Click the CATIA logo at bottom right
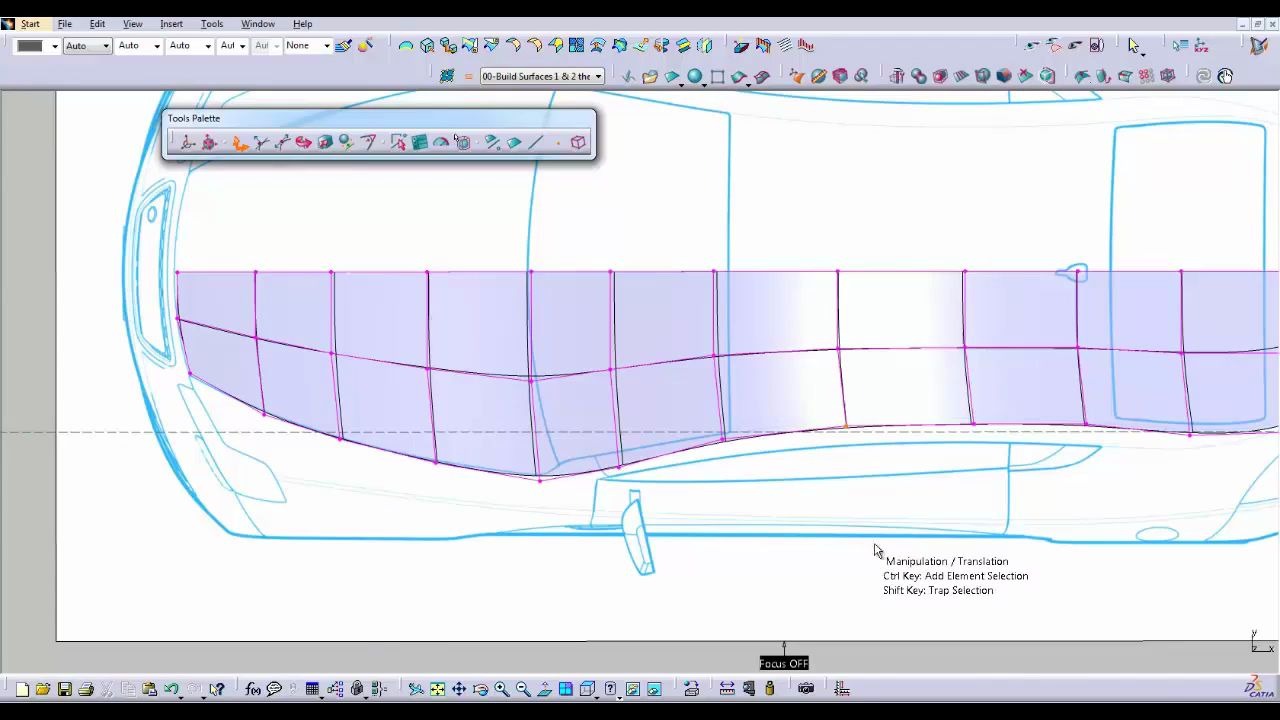 tap(1259, 688)
